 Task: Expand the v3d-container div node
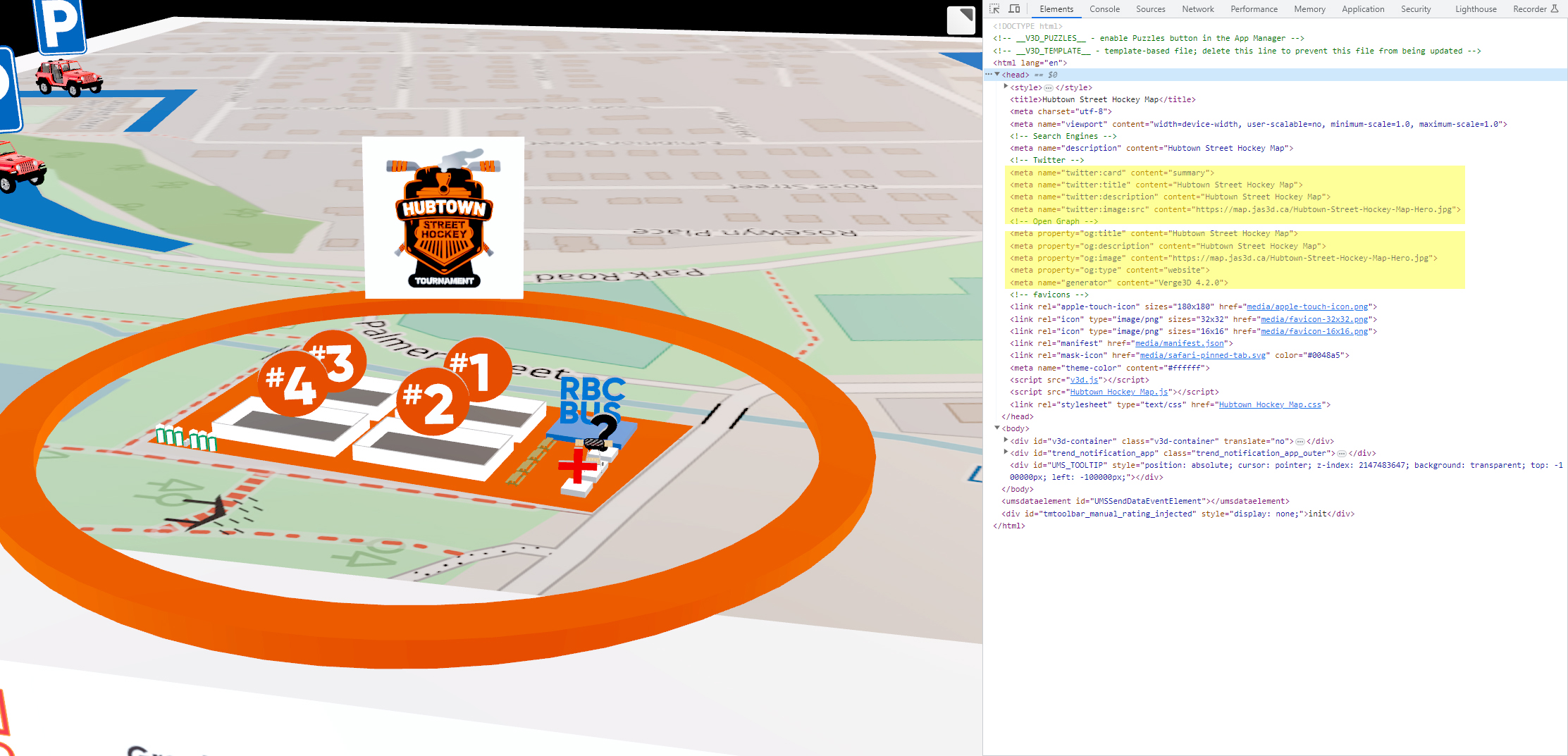pyautogui.click(x=1006, y=440)
